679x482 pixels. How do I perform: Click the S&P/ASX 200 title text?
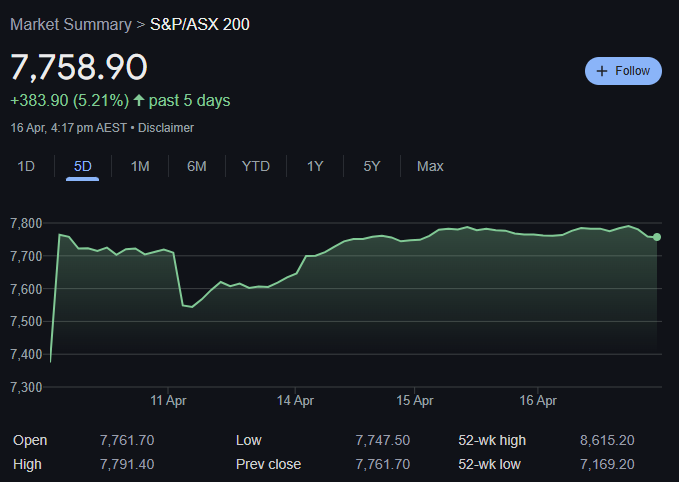coord(200,24)
